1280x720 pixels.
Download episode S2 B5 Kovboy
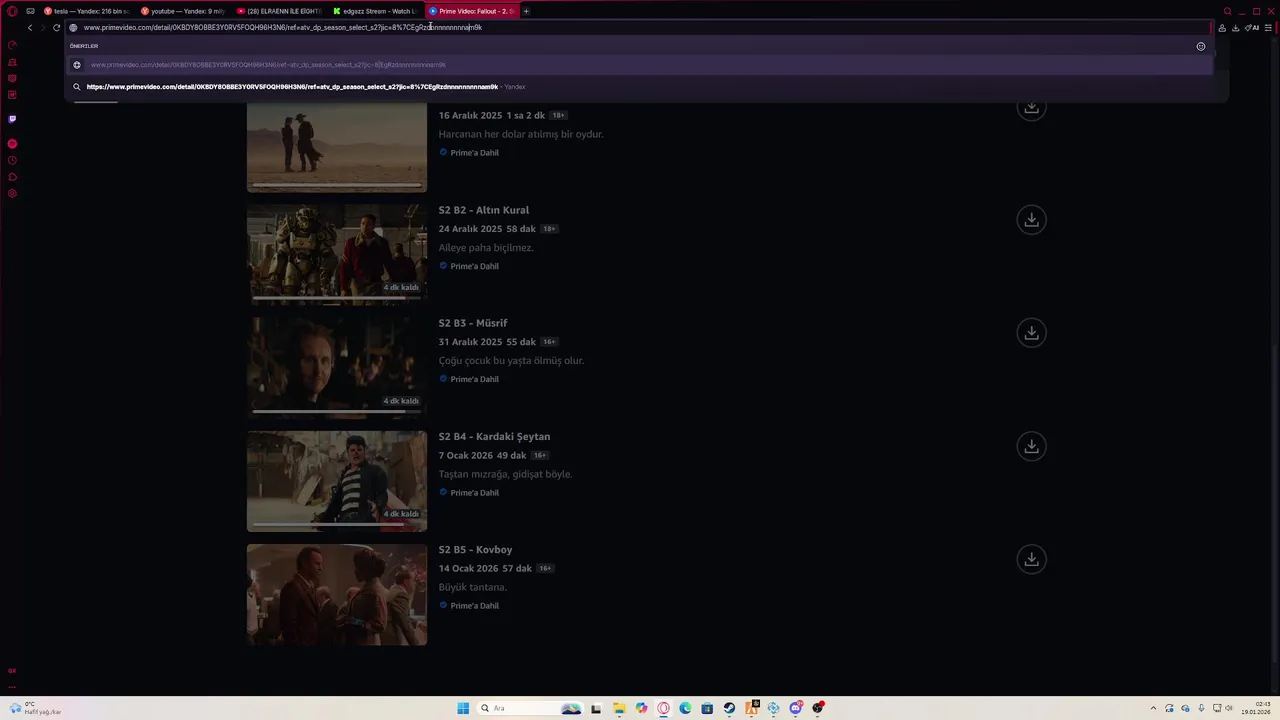tap(1031, 559)
